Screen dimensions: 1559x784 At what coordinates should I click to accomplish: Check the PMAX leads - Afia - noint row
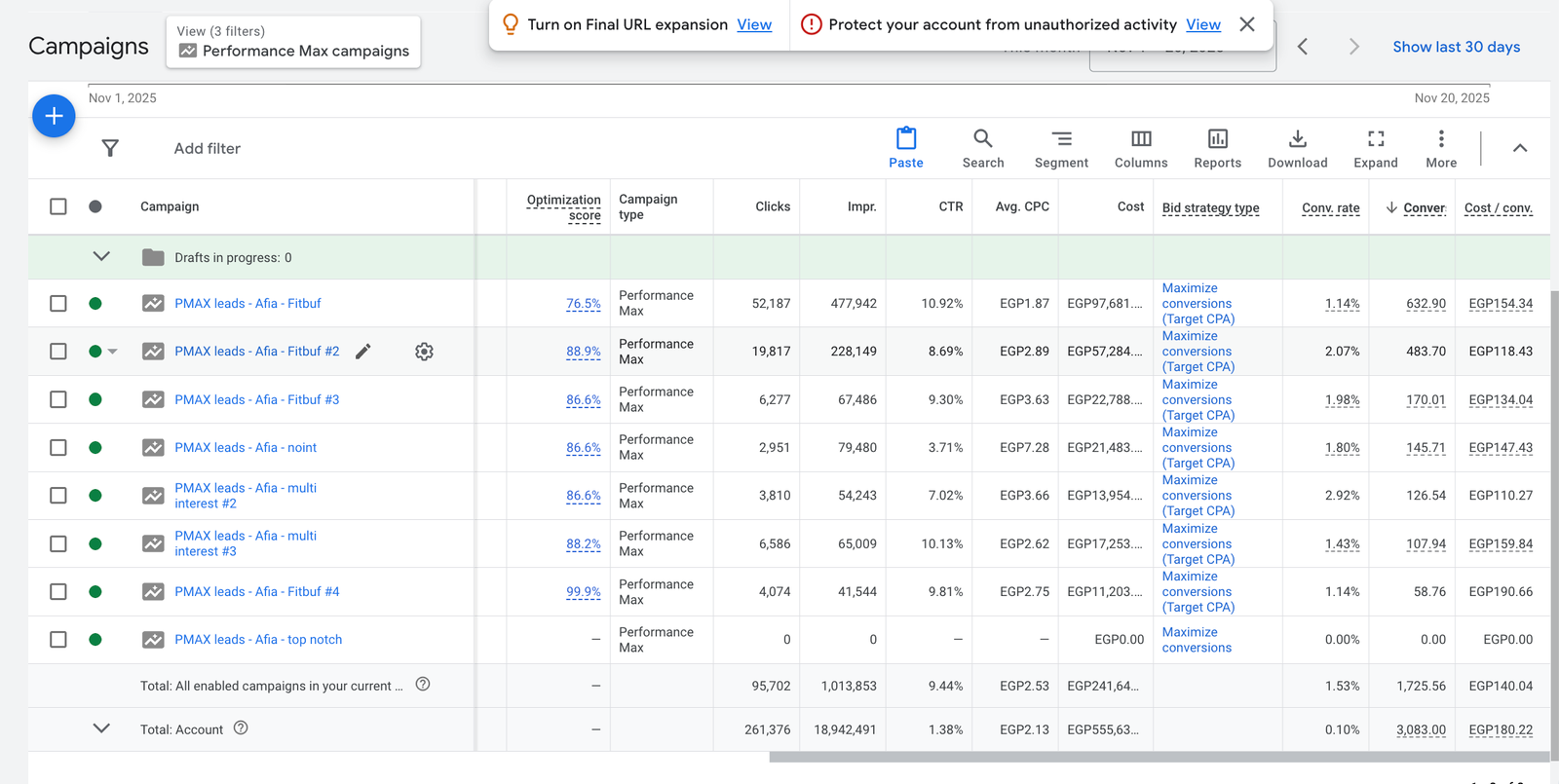(x=58, y=448)
